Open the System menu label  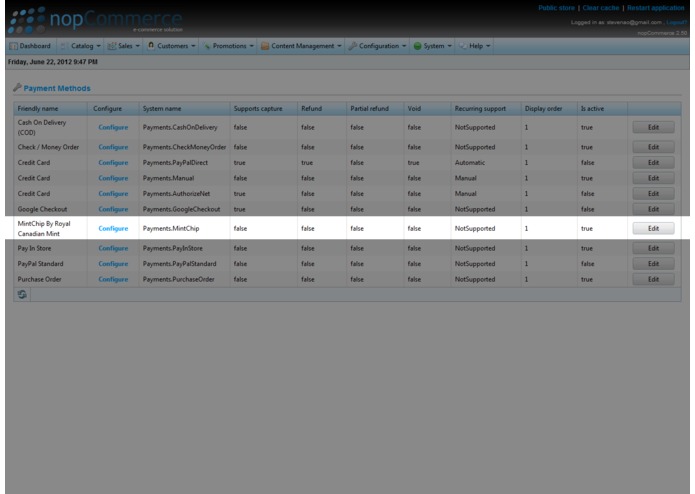pos(434,46)
